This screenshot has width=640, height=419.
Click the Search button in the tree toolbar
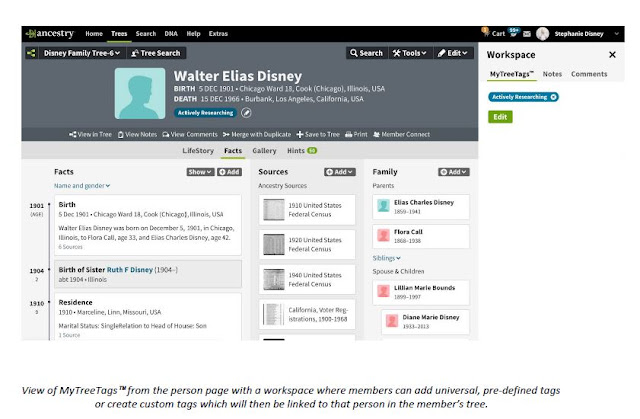click(x=367, y=53)
